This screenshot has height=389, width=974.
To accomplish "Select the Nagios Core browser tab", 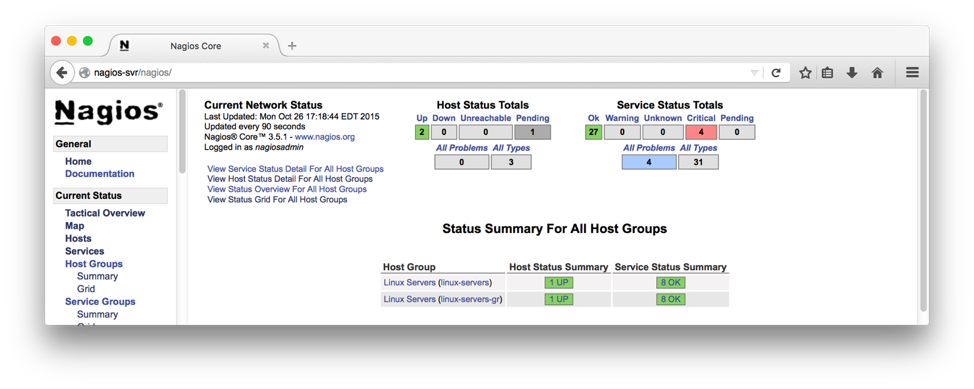I will 195,46.
